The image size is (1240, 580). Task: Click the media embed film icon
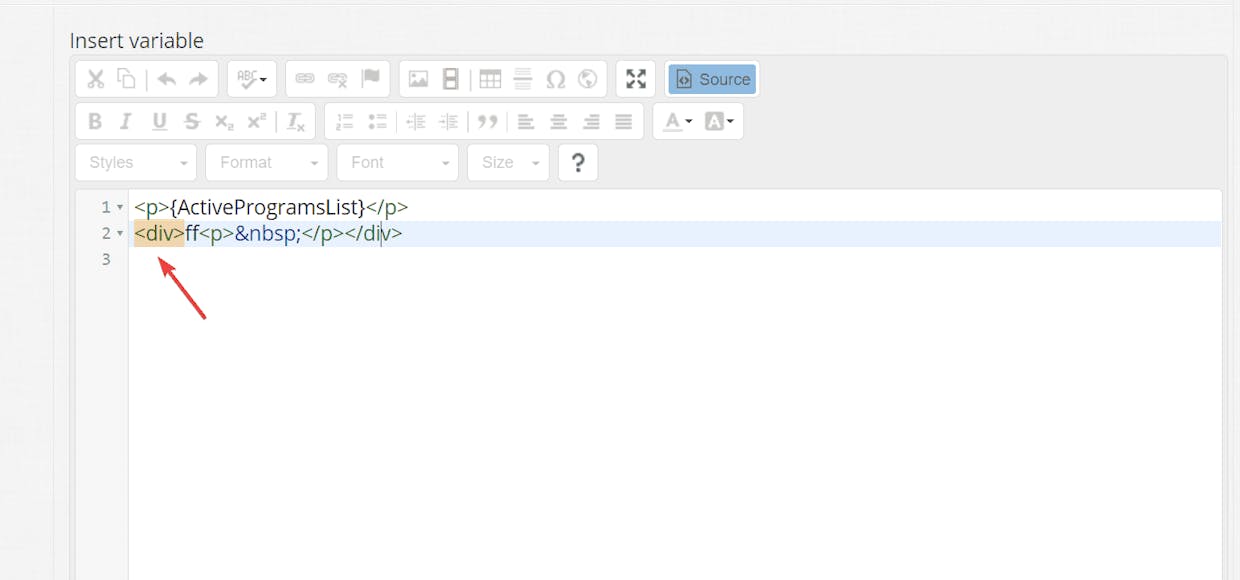451,79
